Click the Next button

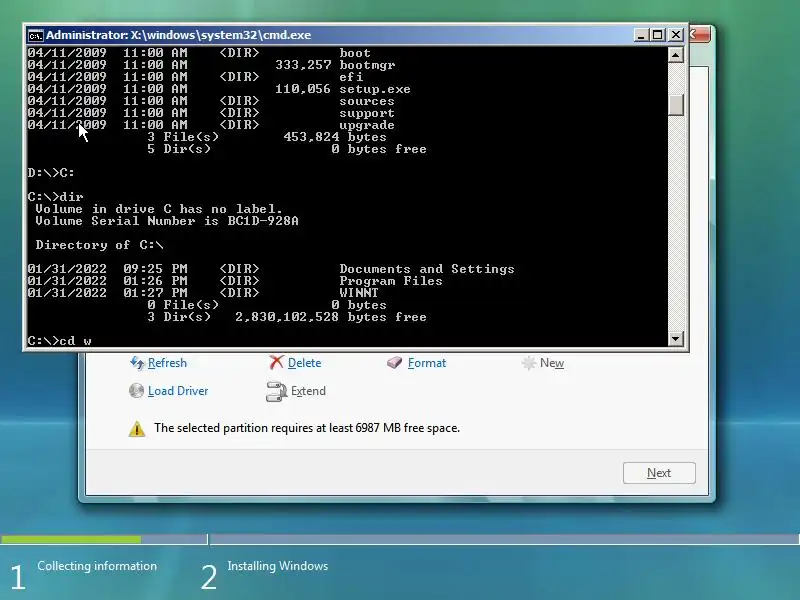click(659, 473)
